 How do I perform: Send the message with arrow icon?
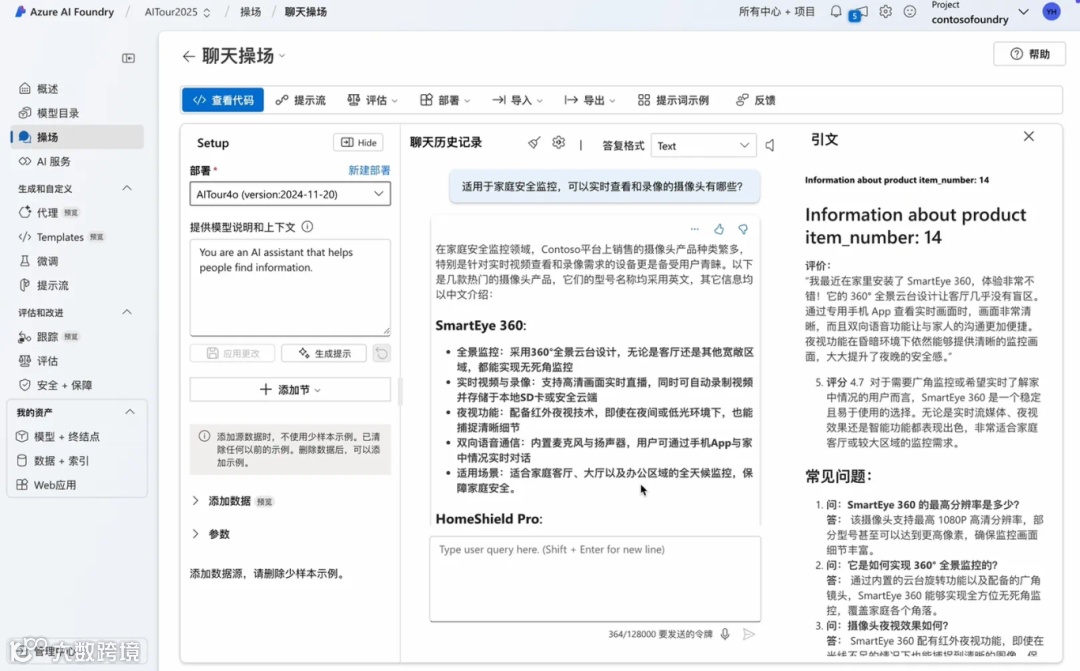coord(749,634)
